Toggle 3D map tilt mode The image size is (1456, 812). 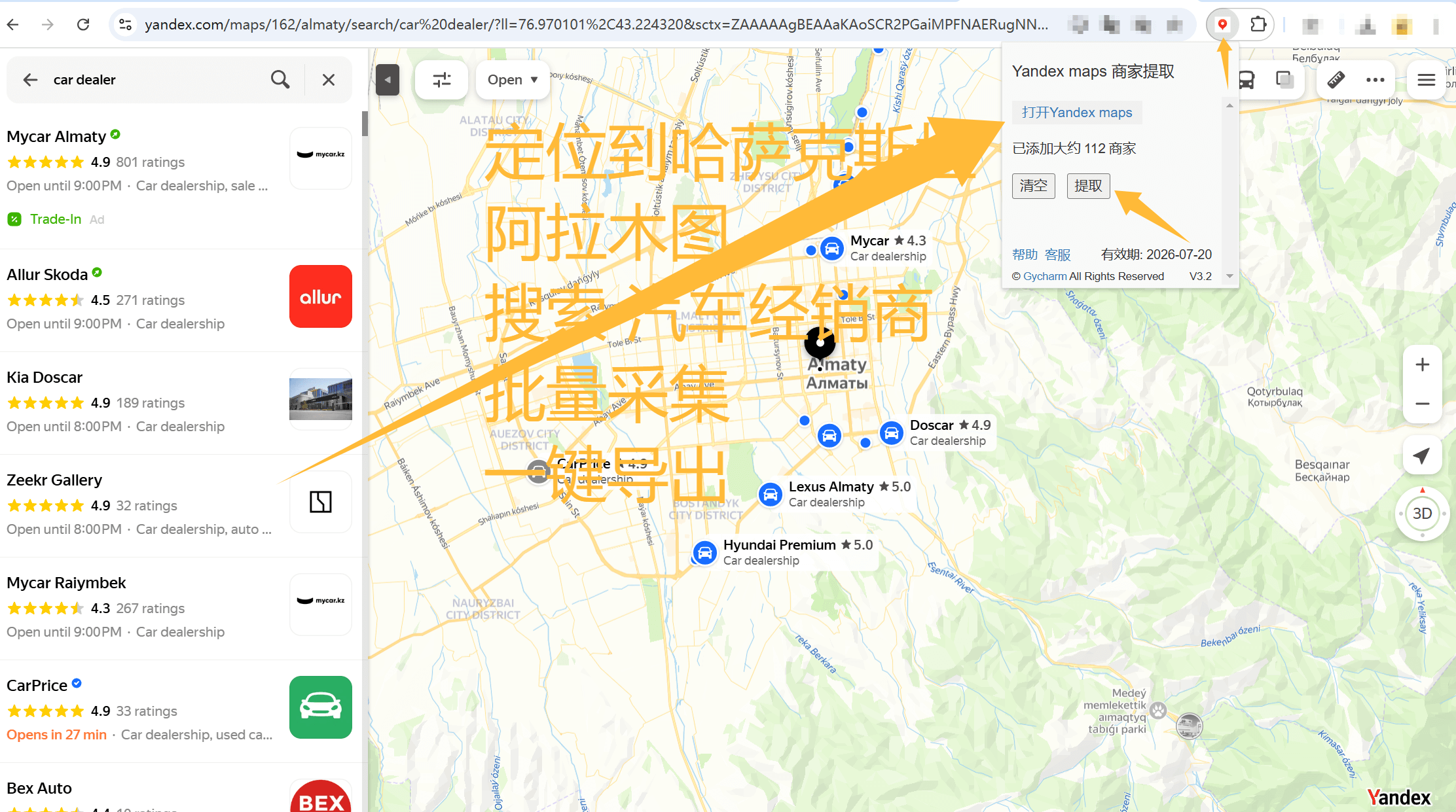pyautogui.click(x=1422, y=514)
